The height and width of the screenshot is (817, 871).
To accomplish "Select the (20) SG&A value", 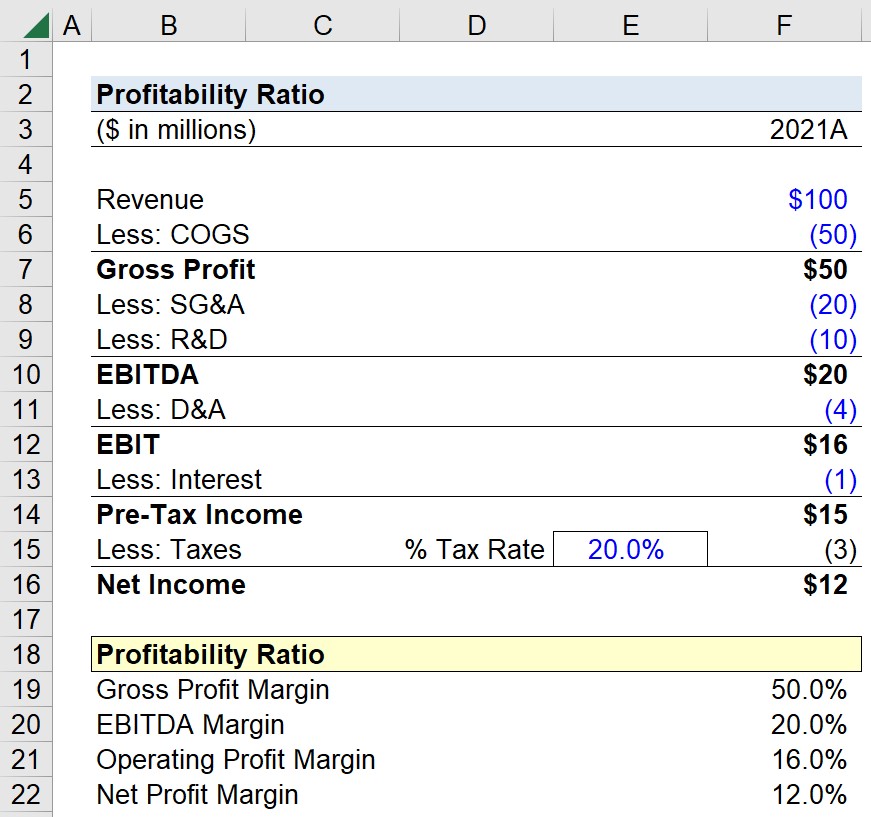I will (x=833, y=304).
